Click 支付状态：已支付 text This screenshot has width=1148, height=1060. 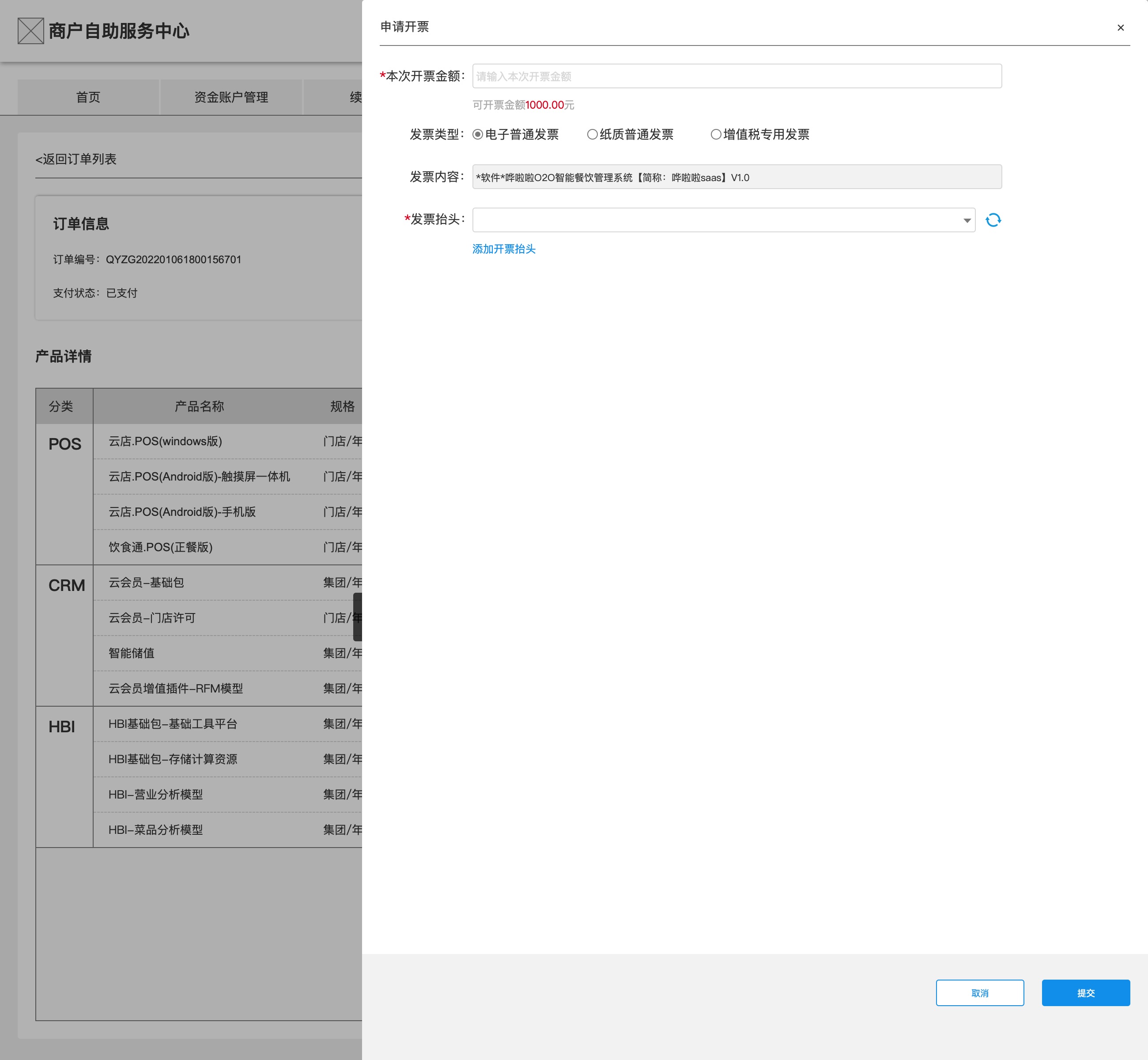coord(95,293)
